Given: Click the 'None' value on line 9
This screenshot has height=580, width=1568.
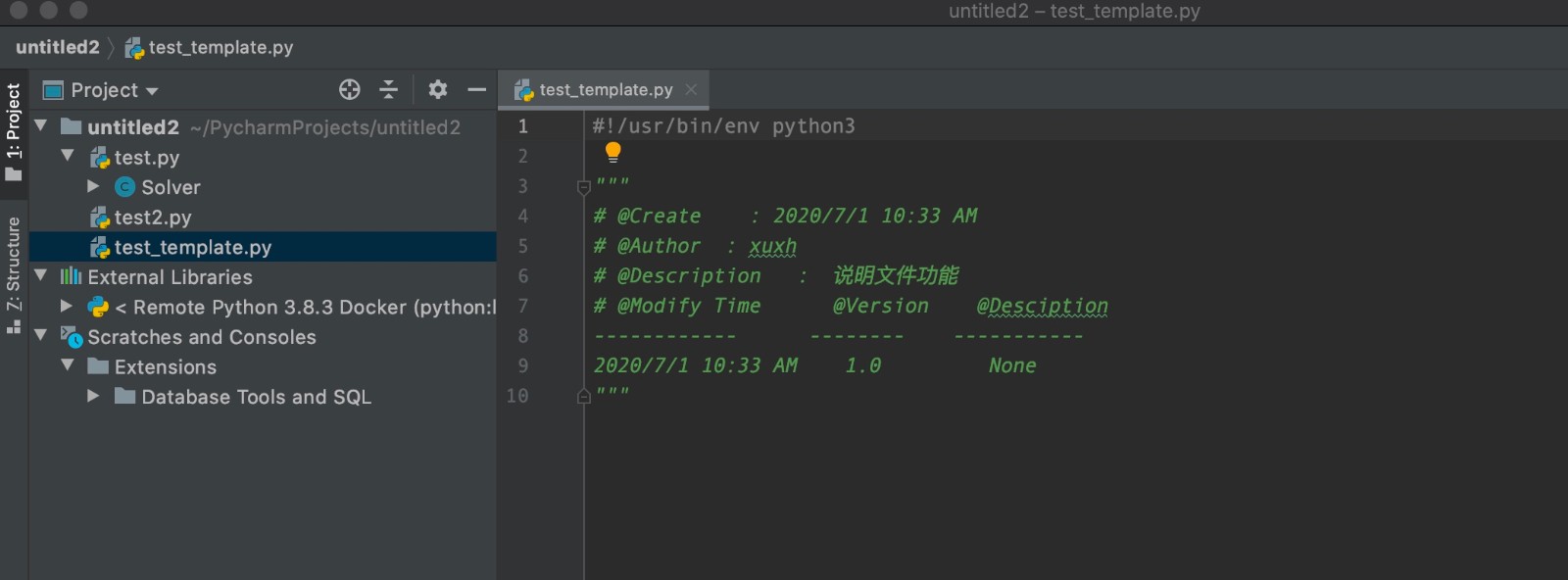Looking at the screenshot, I should point(1012,365).
